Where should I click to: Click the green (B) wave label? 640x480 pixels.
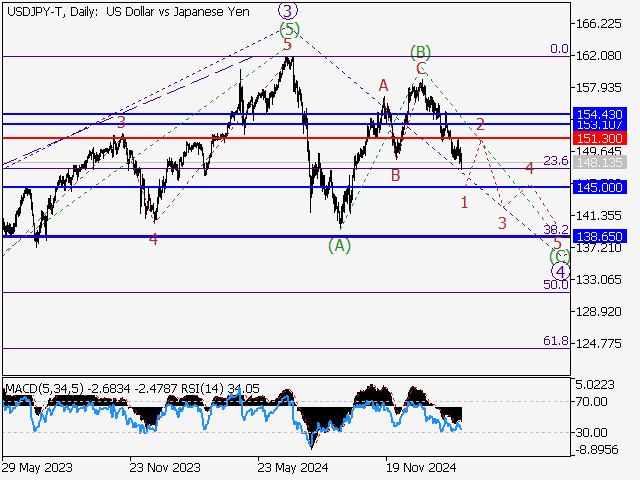[420, 52]
